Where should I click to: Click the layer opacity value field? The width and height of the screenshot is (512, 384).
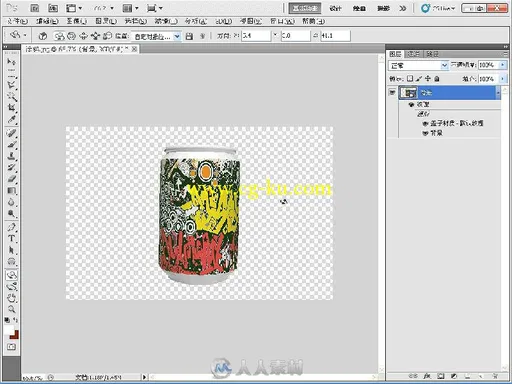[488, 65]
